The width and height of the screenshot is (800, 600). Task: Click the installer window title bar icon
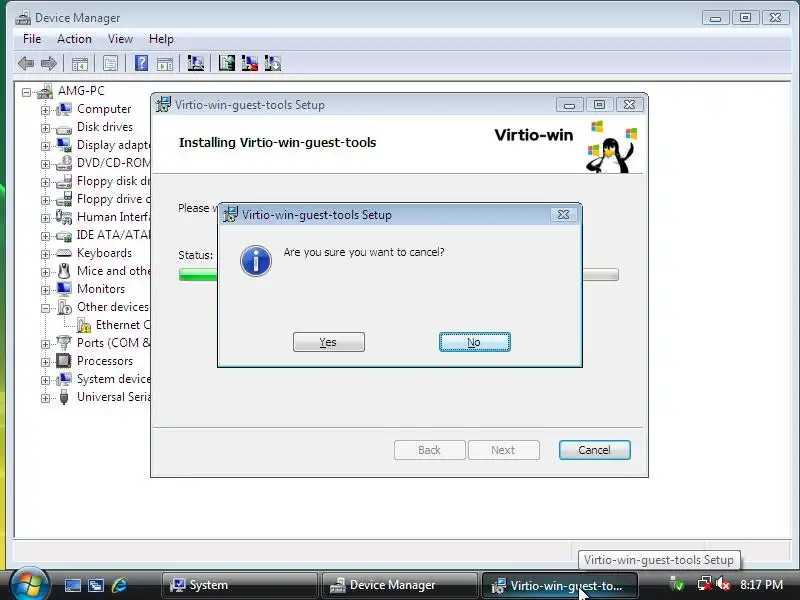pos(163,104)
